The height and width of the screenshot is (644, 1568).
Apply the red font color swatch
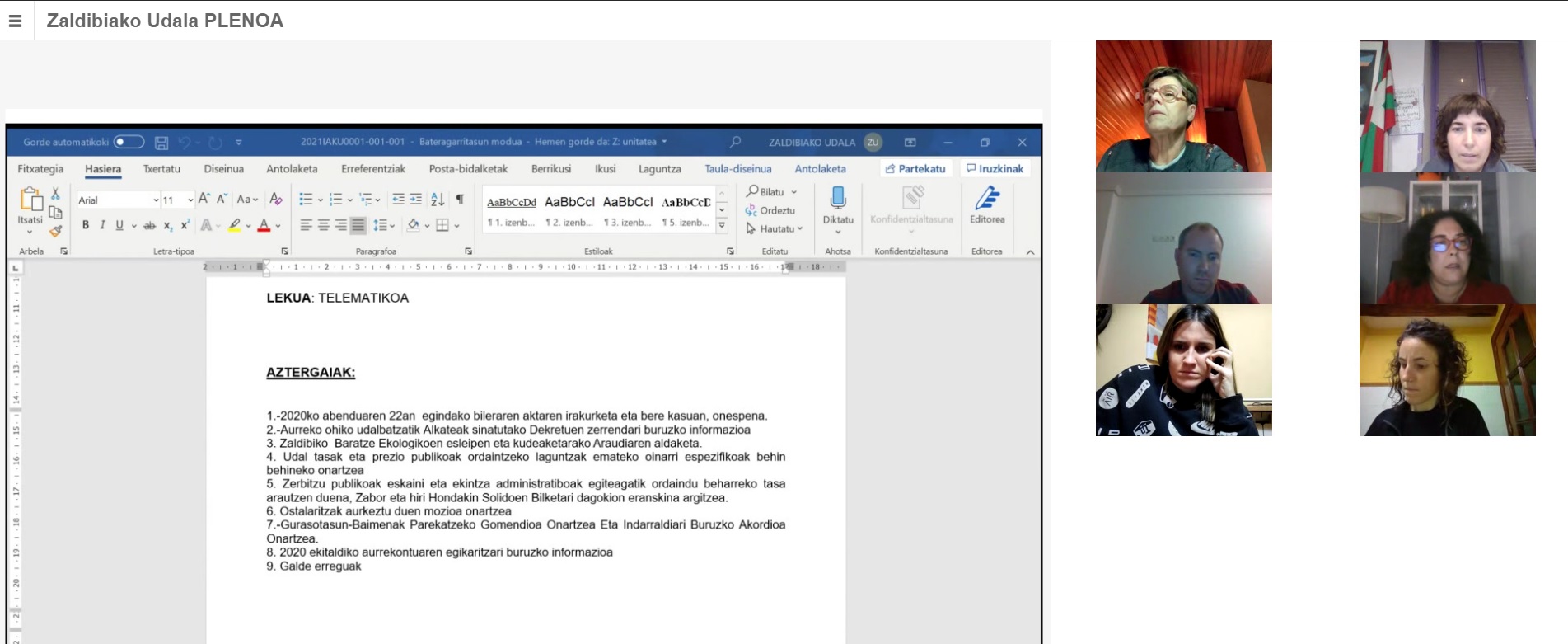point(264,225)
